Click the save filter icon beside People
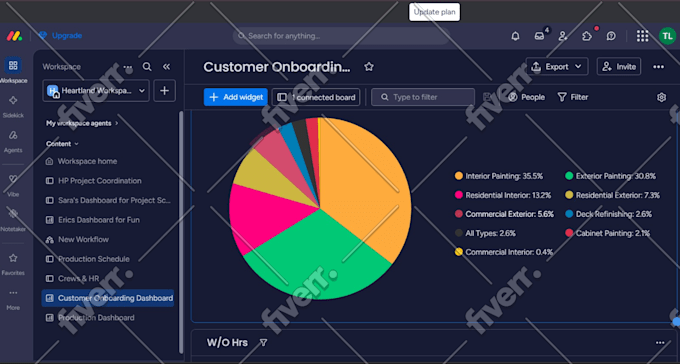This screenshot has width=680, height=364. coord(487,97)
